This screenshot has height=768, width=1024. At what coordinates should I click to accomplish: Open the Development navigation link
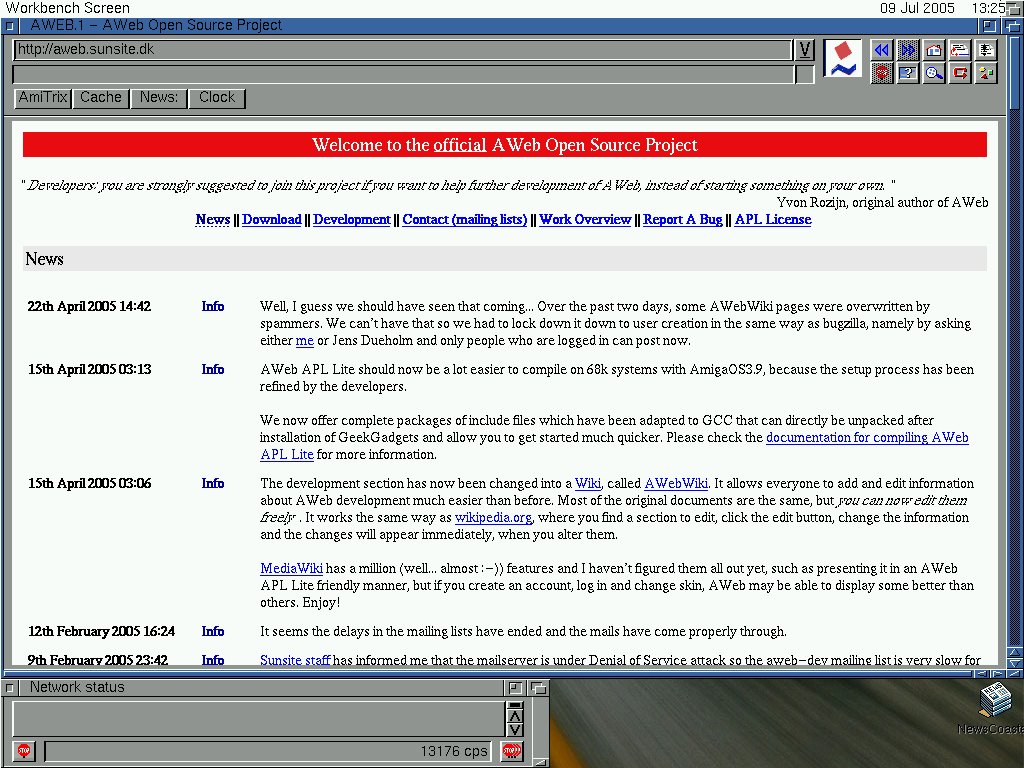point(351,219)
